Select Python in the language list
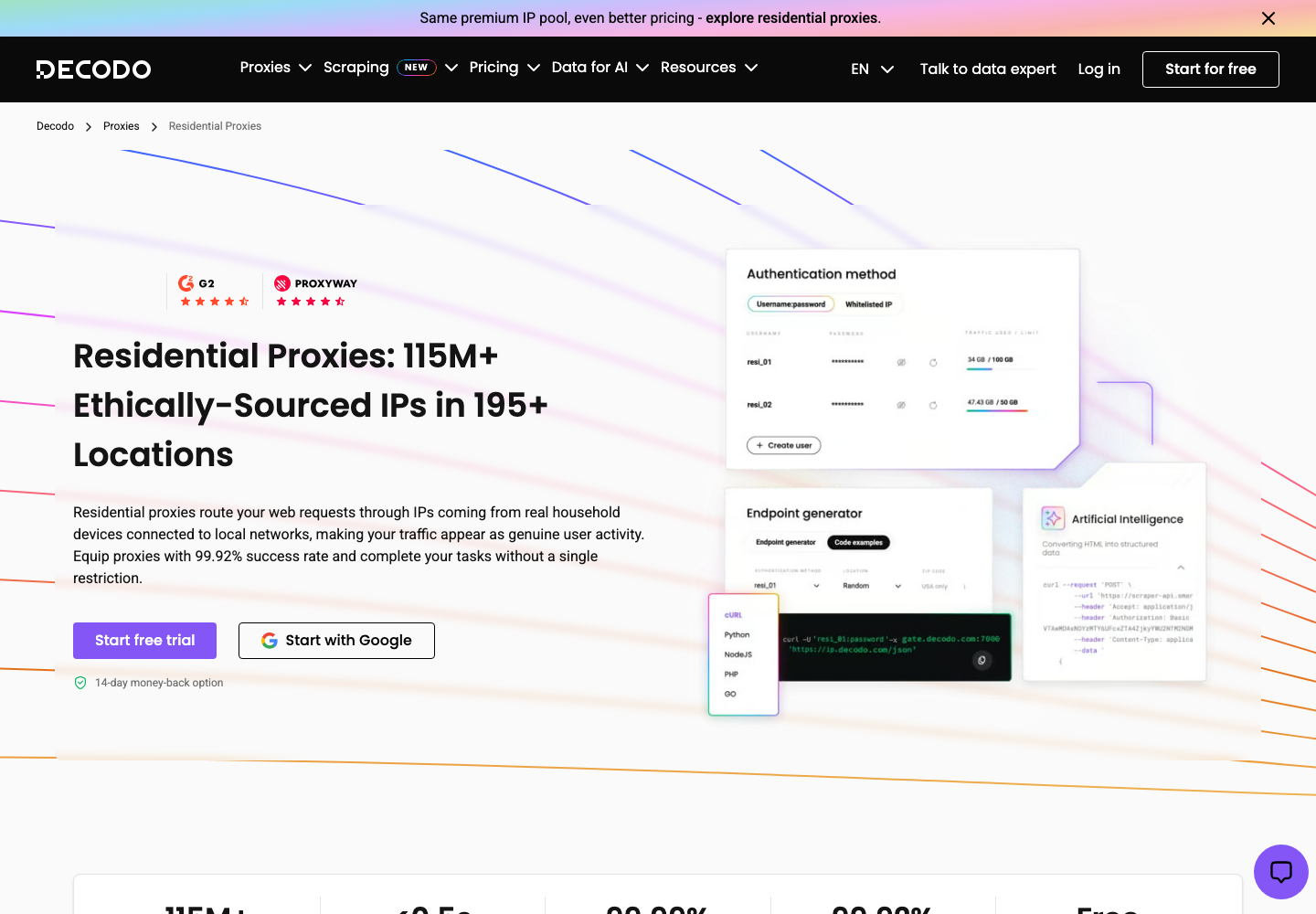 click(x=737, y=635)
